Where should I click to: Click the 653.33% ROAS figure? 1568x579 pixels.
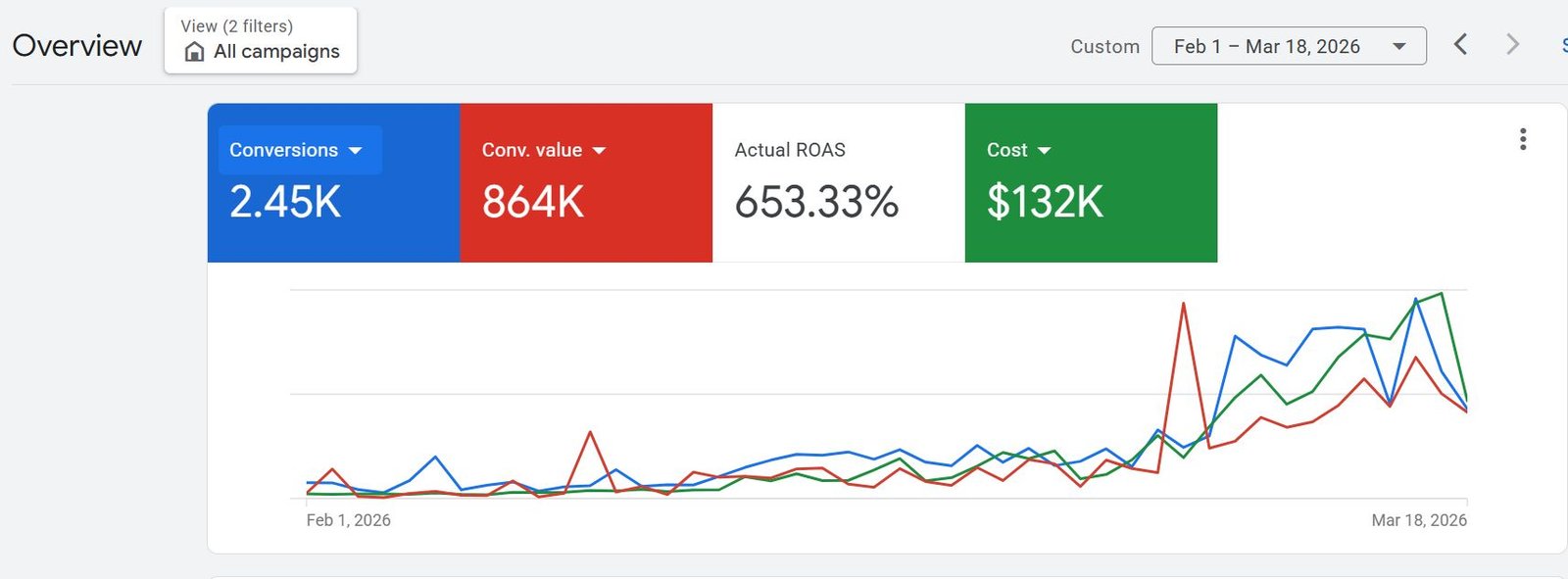click(x=815, y=203)
